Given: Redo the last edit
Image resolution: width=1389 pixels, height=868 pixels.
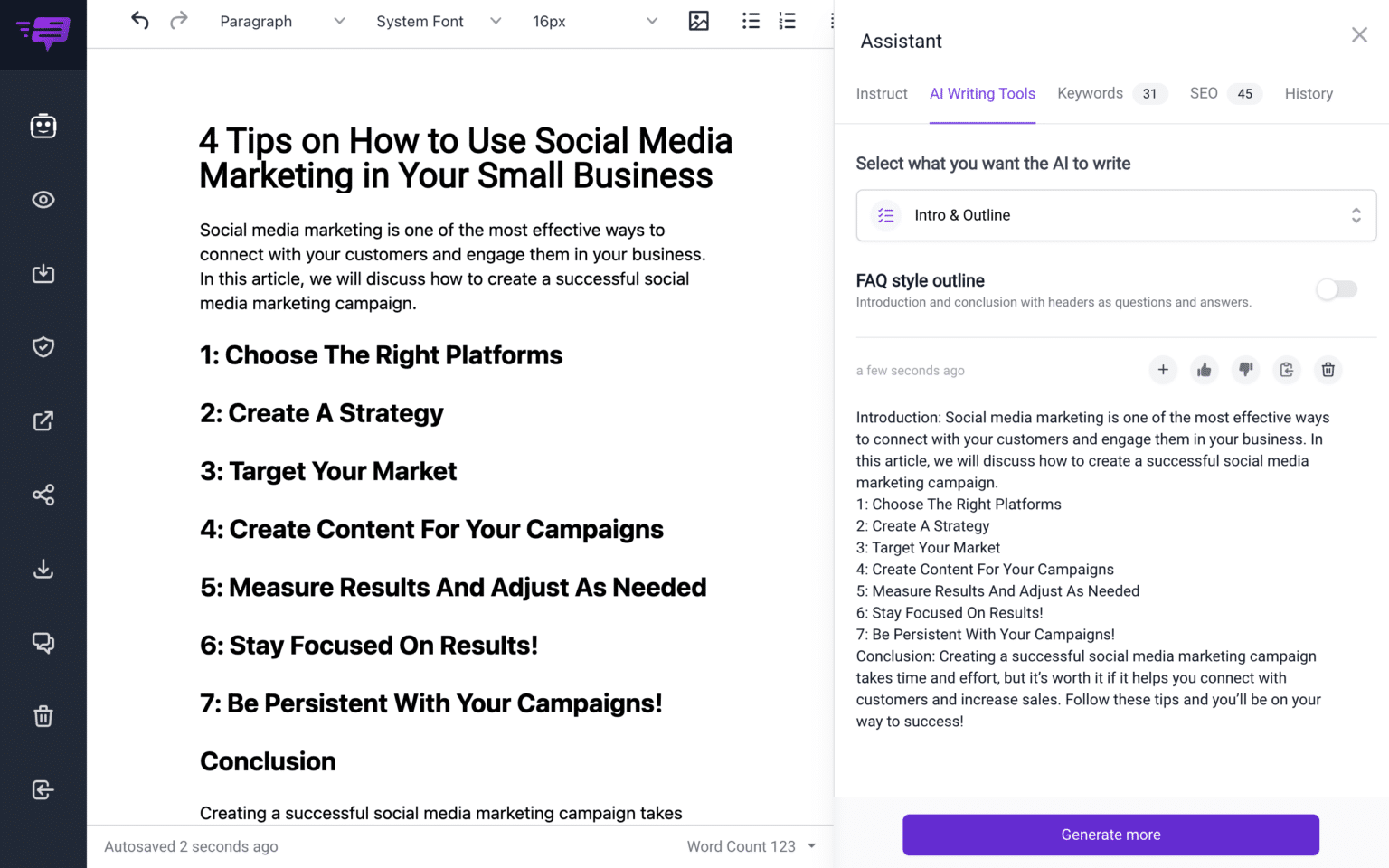Looking at the screenshot, I should [179, 20].
